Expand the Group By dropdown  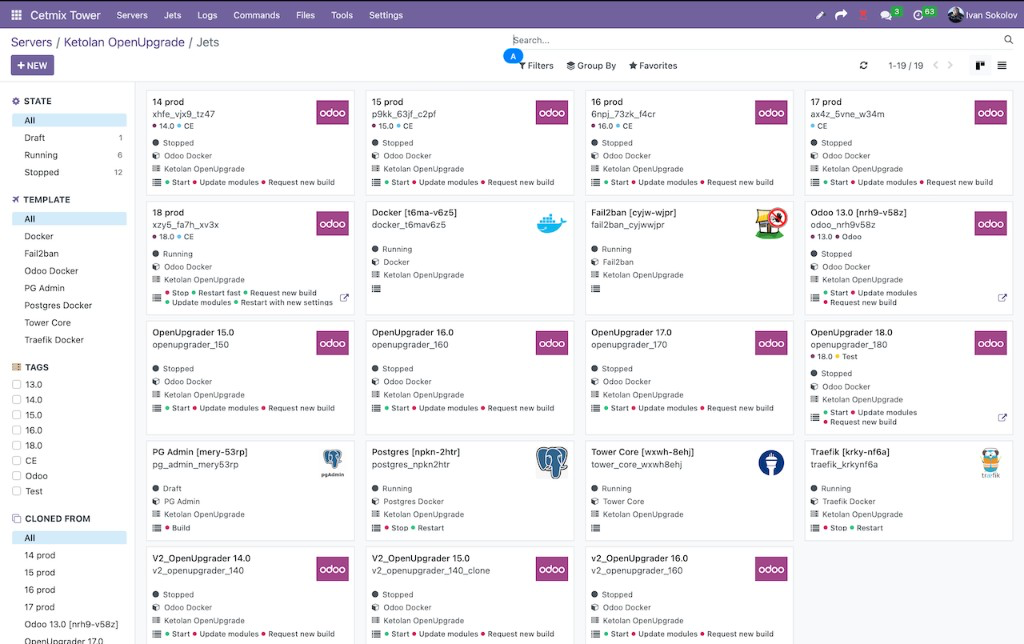[x=591, y=66]
